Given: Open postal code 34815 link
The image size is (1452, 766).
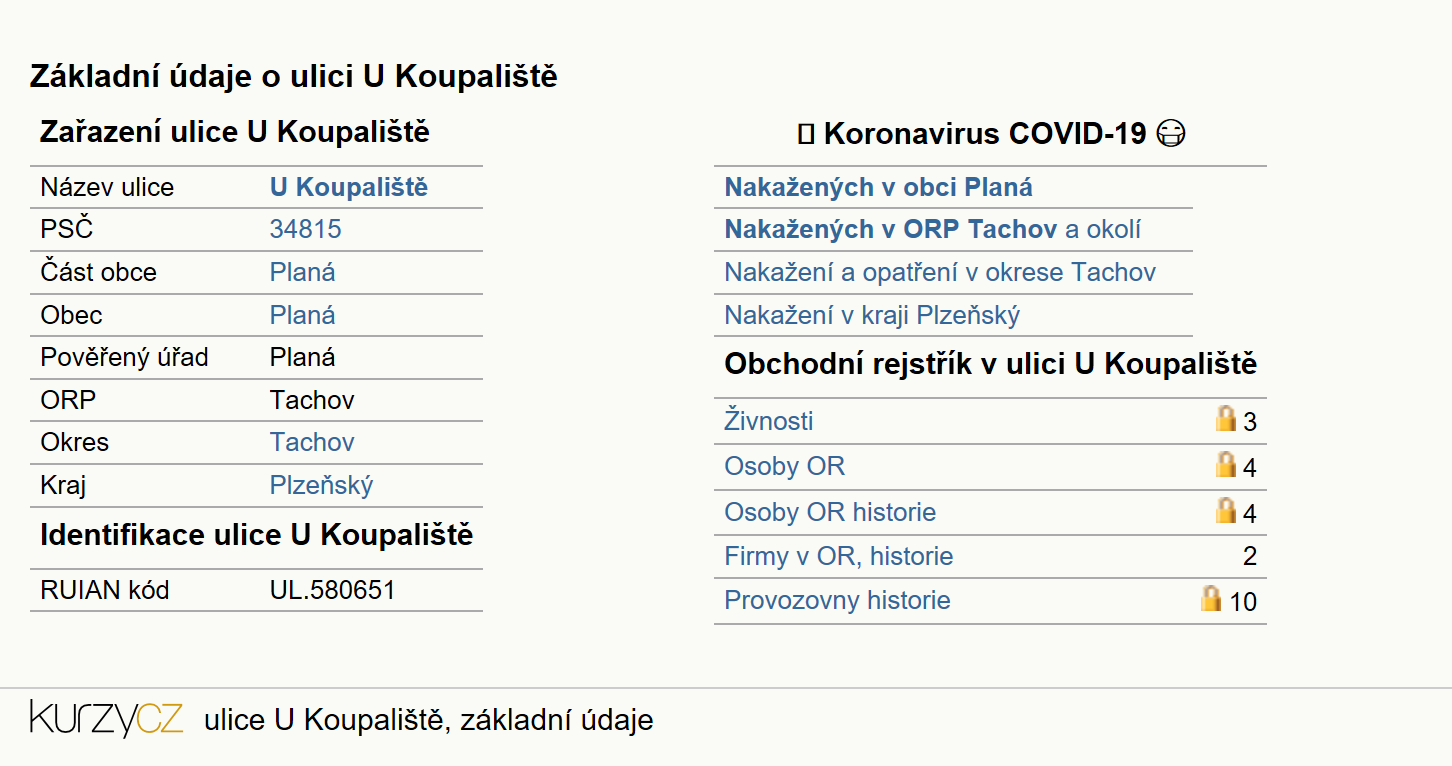Looking at the screenshot, I should 305,229.
